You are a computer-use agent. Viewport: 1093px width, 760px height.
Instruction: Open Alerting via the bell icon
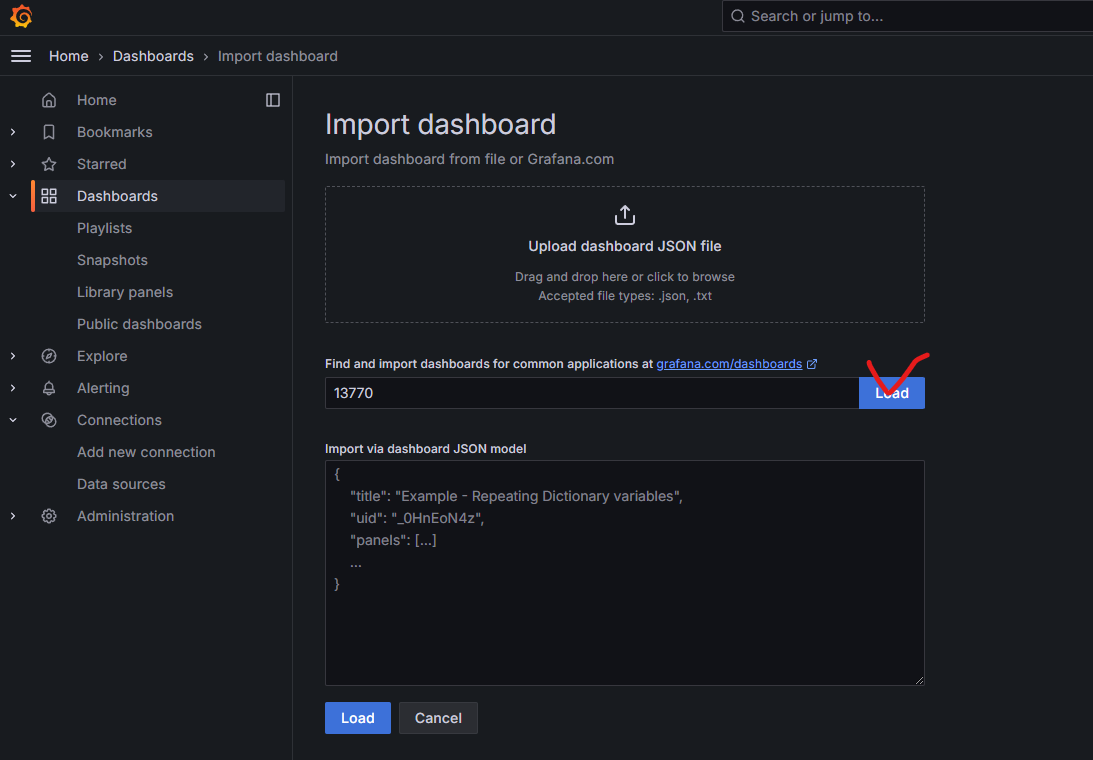[x=48, y=388]
